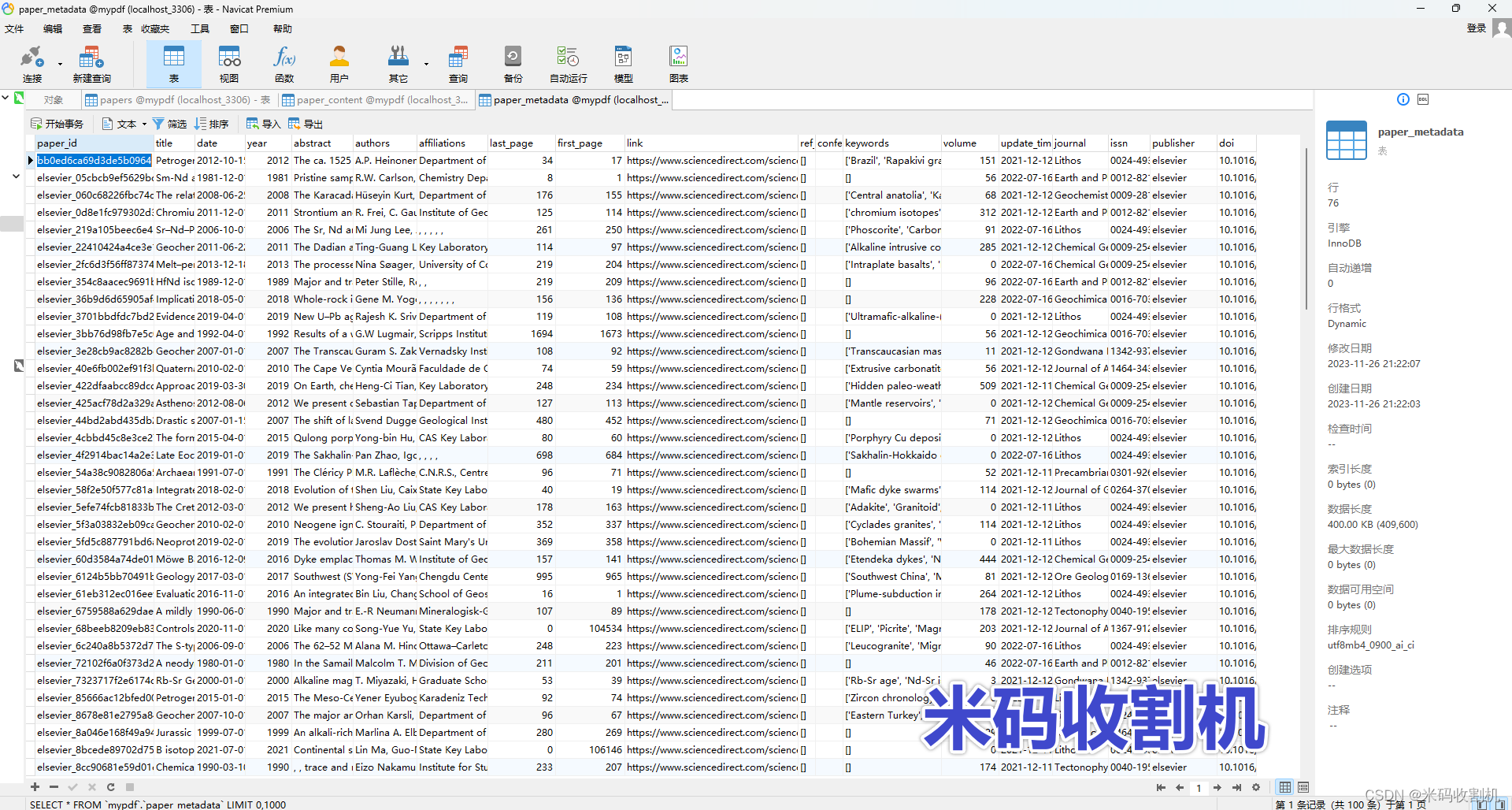The width and height of the screenshot is (1512, 810).
Task: Click the info icon in right panel
Action: click(x=1403, y=99)
